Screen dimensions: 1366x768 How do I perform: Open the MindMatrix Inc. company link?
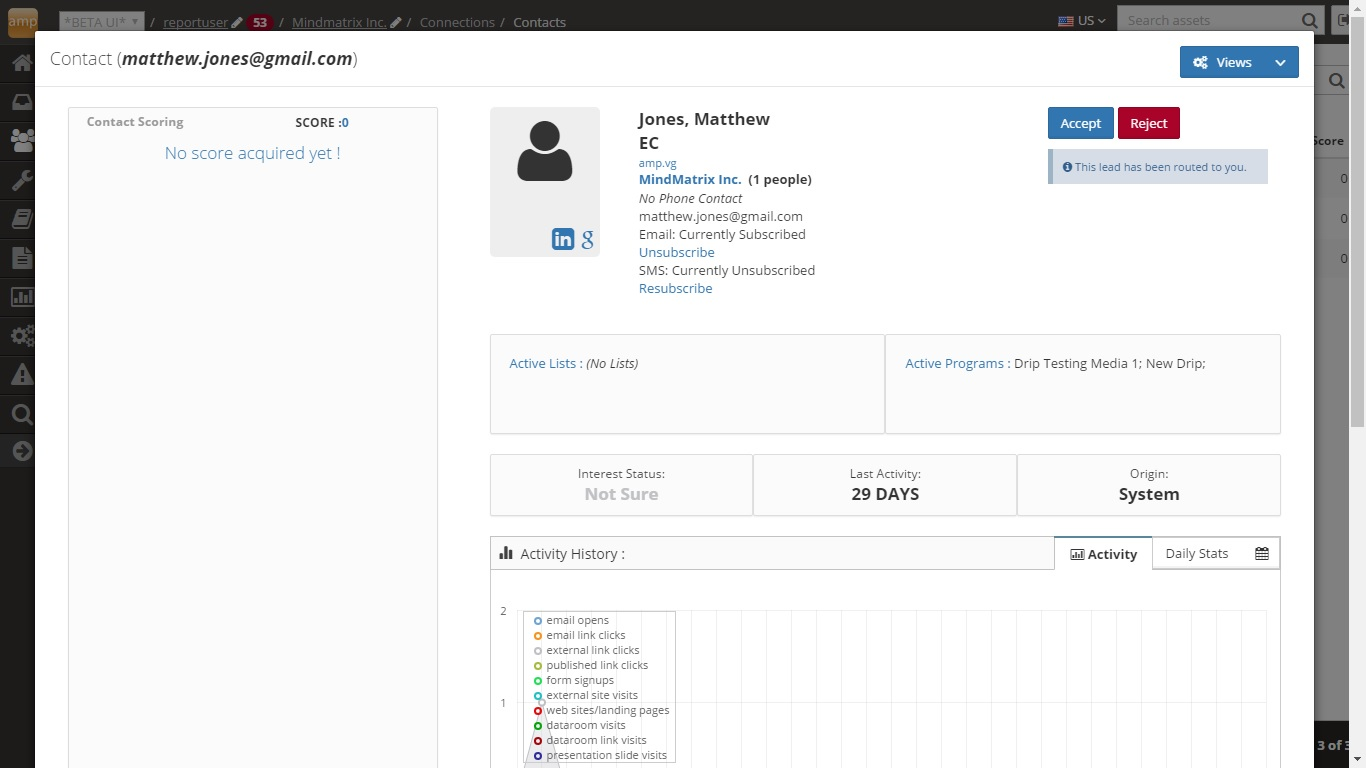pyautogui.click(x=690, y=180)
